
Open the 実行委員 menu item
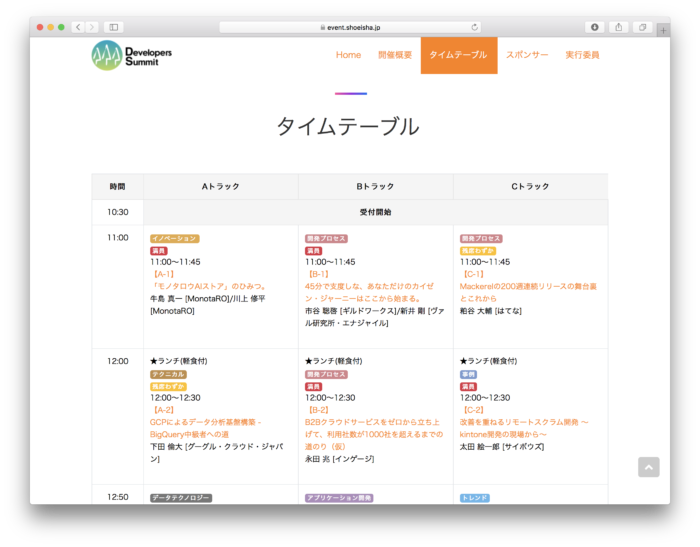point(582,55)
